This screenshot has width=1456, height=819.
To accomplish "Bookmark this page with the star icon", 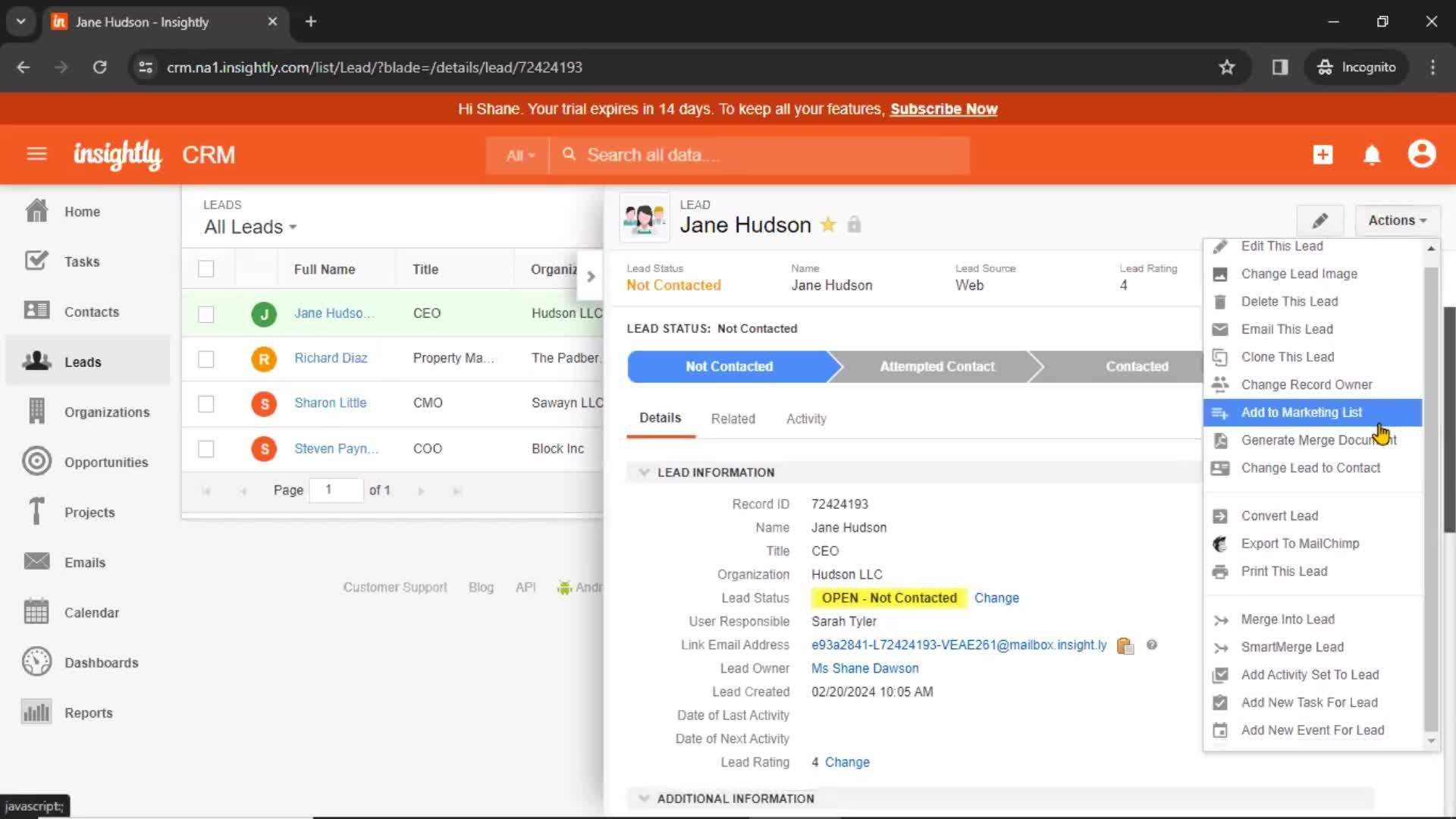I will click(1227, 67).
